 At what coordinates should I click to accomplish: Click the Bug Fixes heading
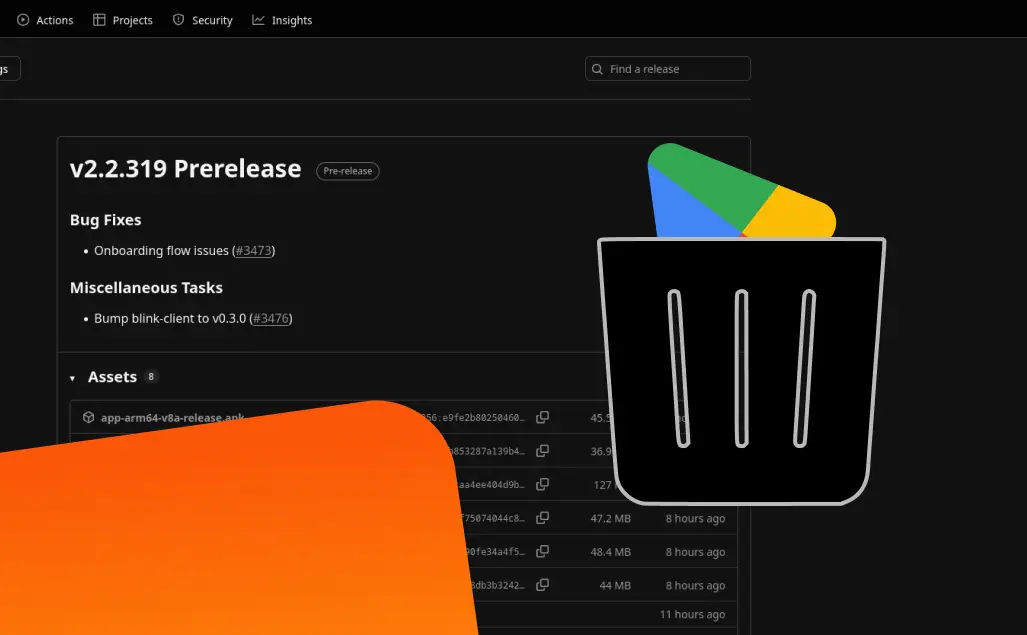click(x=105, y=220)
